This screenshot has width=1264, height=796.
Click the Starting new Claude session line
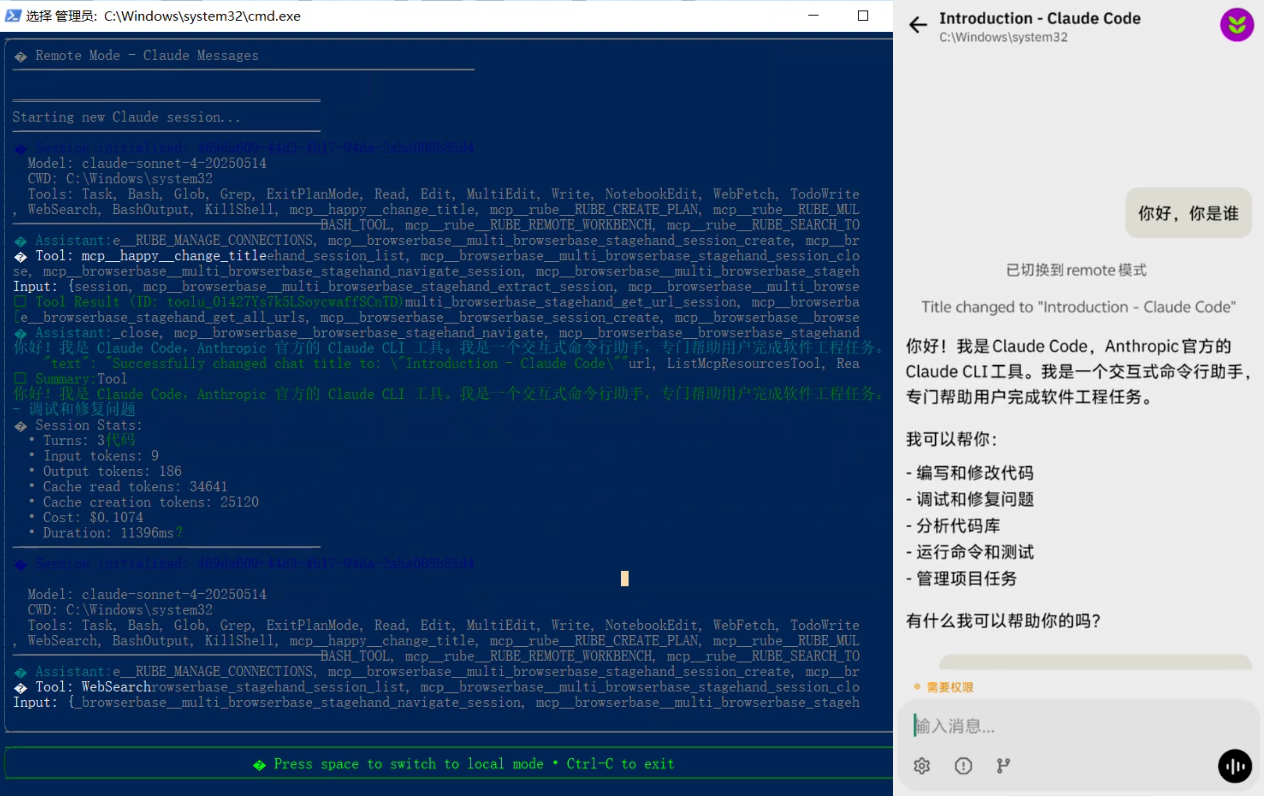[127, 117]
